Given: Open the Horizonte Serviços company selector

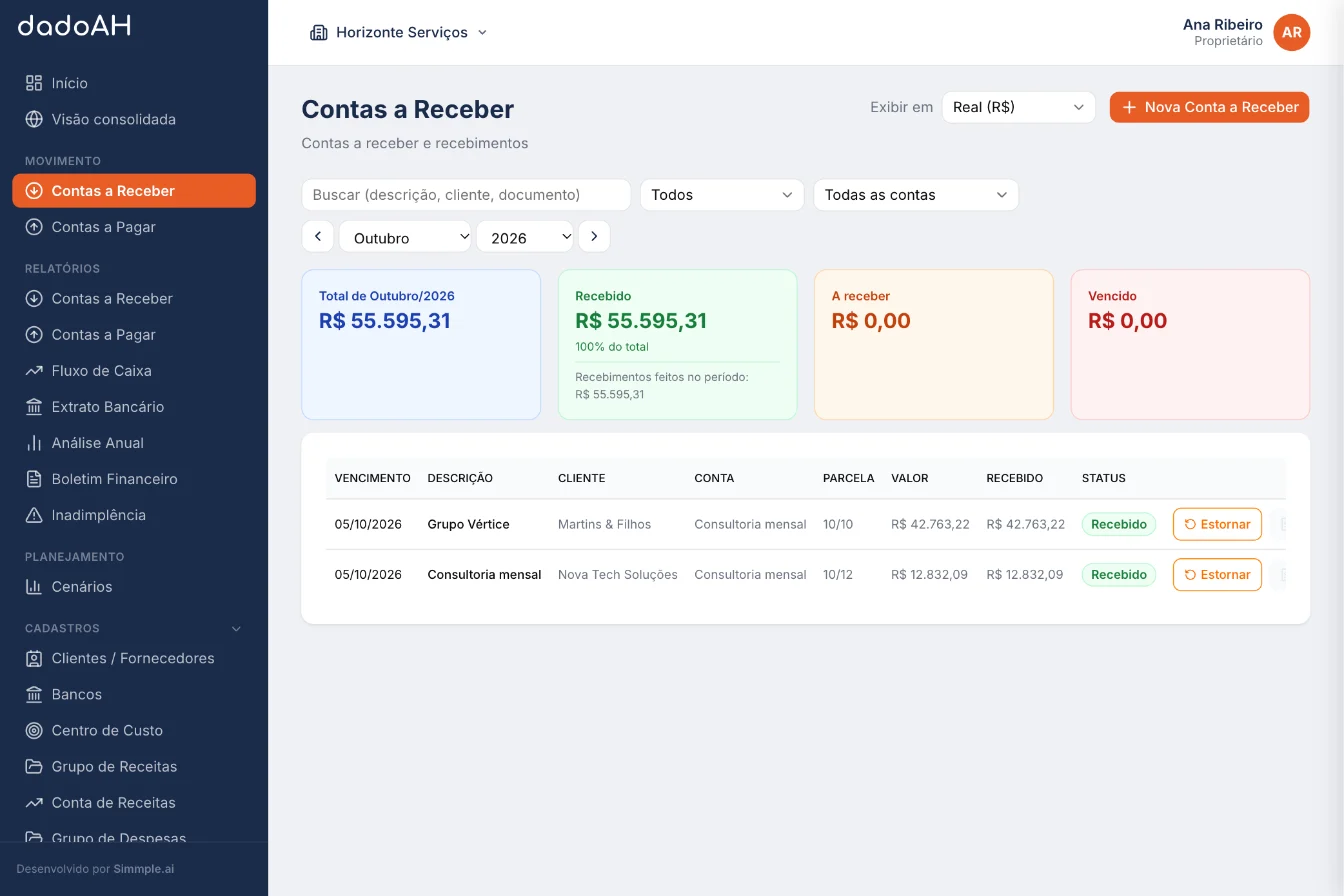Looking at the screenshot, I should pyautogui.click(x=399, y=32).
